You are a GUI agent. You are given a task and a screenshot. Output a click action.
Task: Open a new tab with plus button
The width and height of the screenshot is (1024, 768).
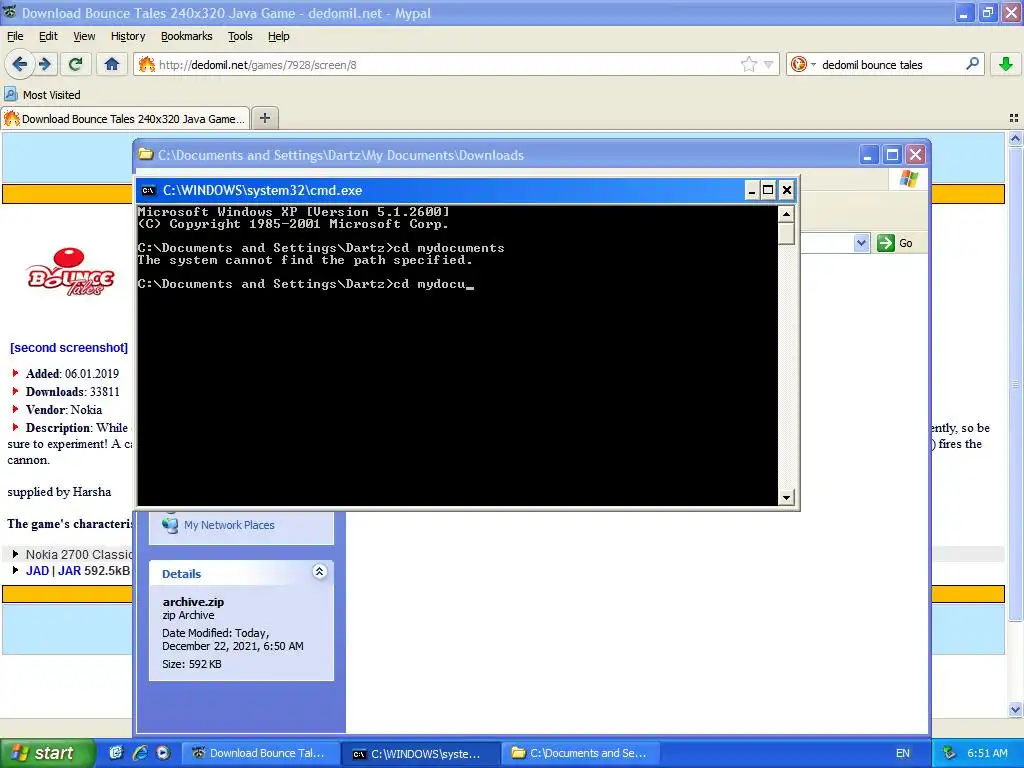[x=264, y=118]
